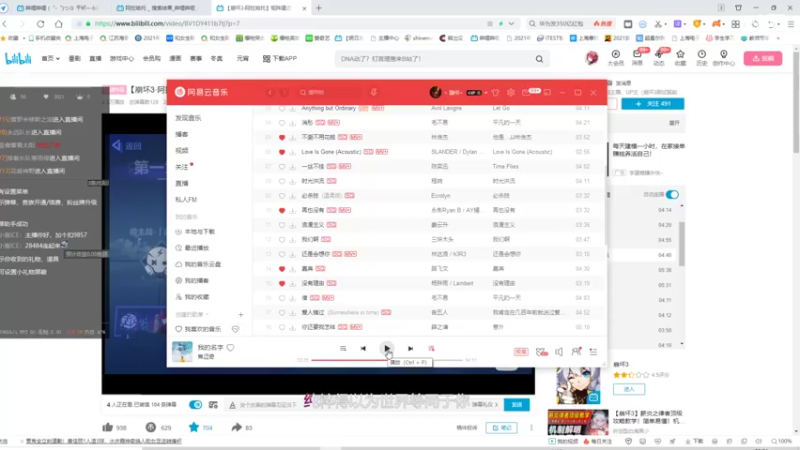Click the bilibili 投稿 upload button
Image resolution: width=800 pixels, height=450 pixels.
tap(763, 59)
